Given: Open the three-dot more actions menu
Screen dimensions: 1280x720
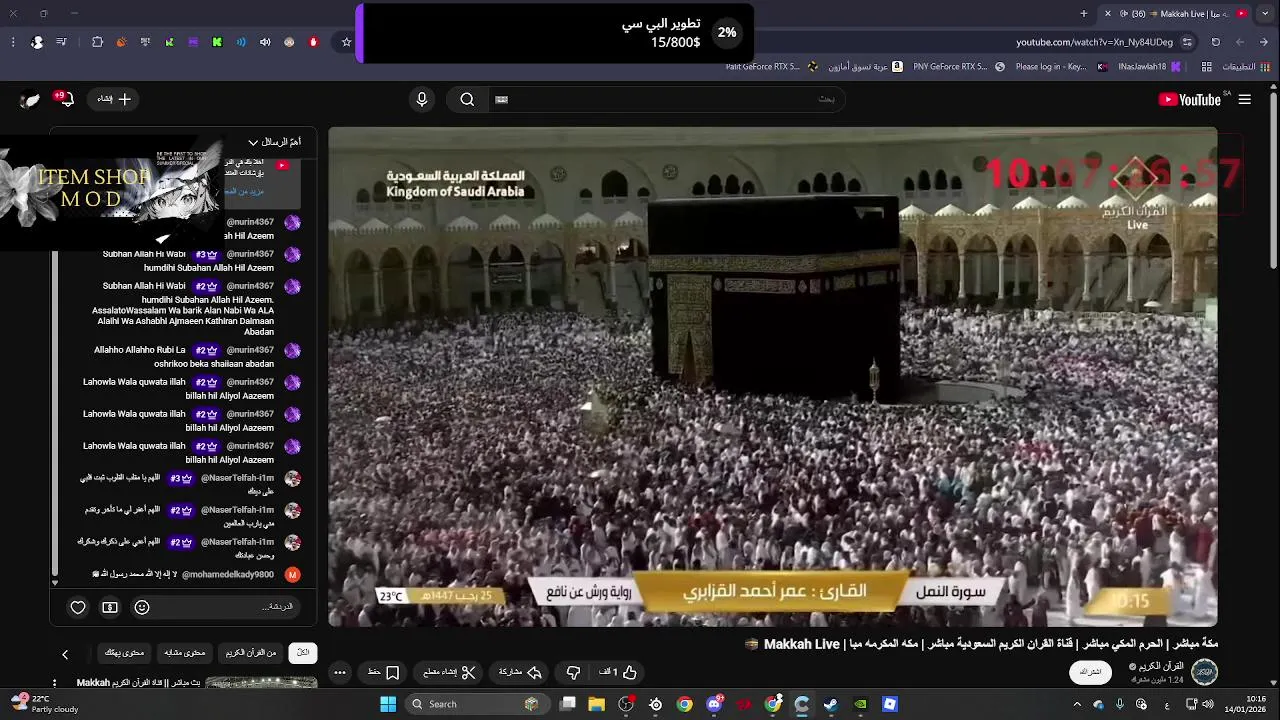Looking at the screenshot, I should click(x=340, y=672).
